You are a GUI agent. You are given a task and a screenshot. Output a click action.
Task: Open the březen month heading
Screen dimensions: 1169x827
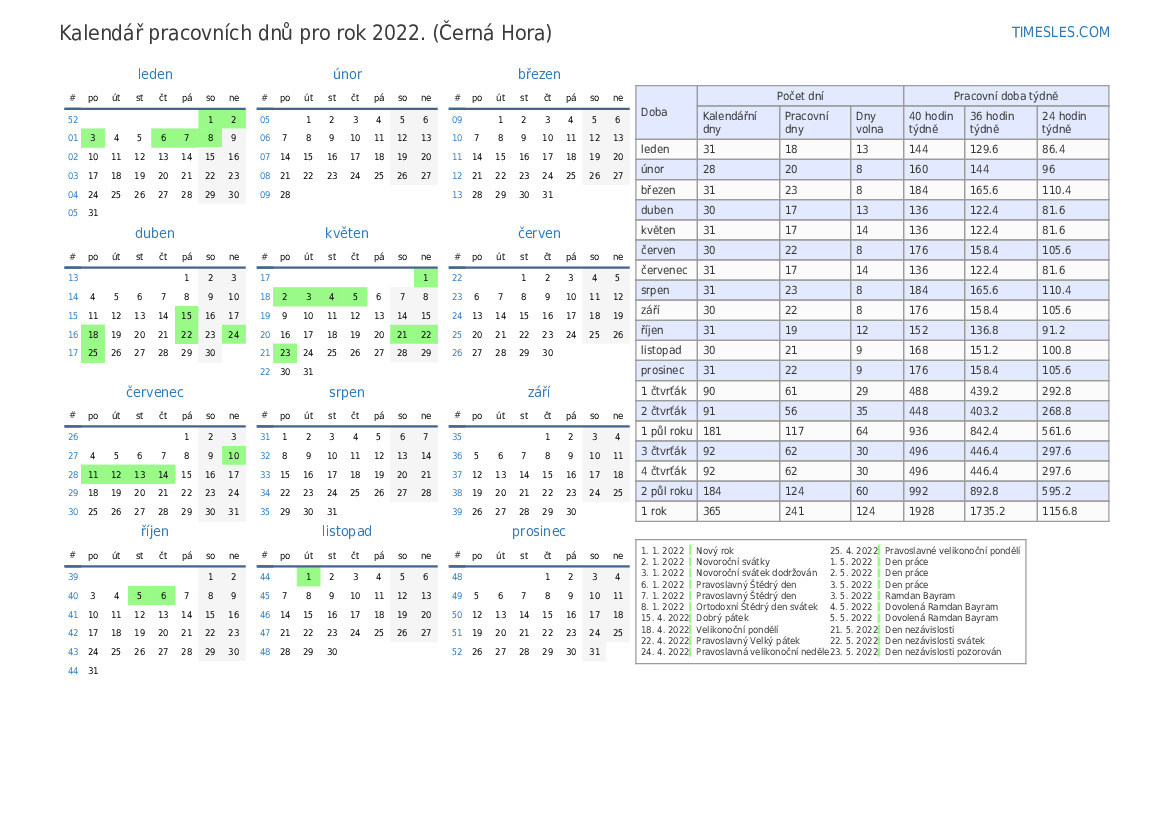539,74
